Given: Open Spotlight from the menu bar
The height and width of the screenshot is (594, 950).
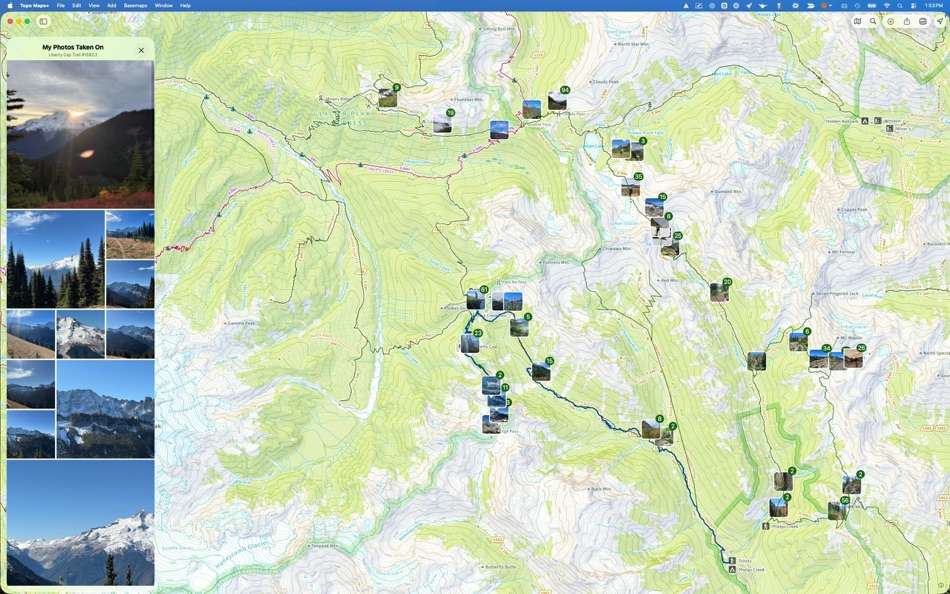Looking at the screenshot, I should pos(899,5).
